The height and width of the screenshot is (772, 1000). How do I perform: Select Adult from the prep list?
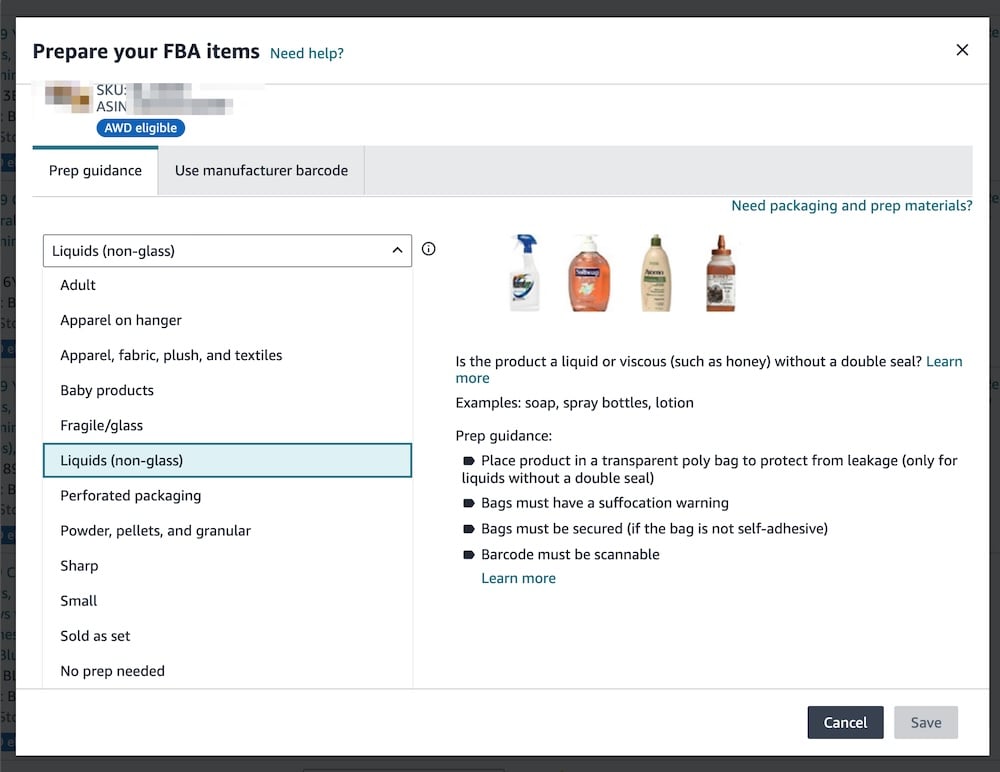(x=78, y=285)
